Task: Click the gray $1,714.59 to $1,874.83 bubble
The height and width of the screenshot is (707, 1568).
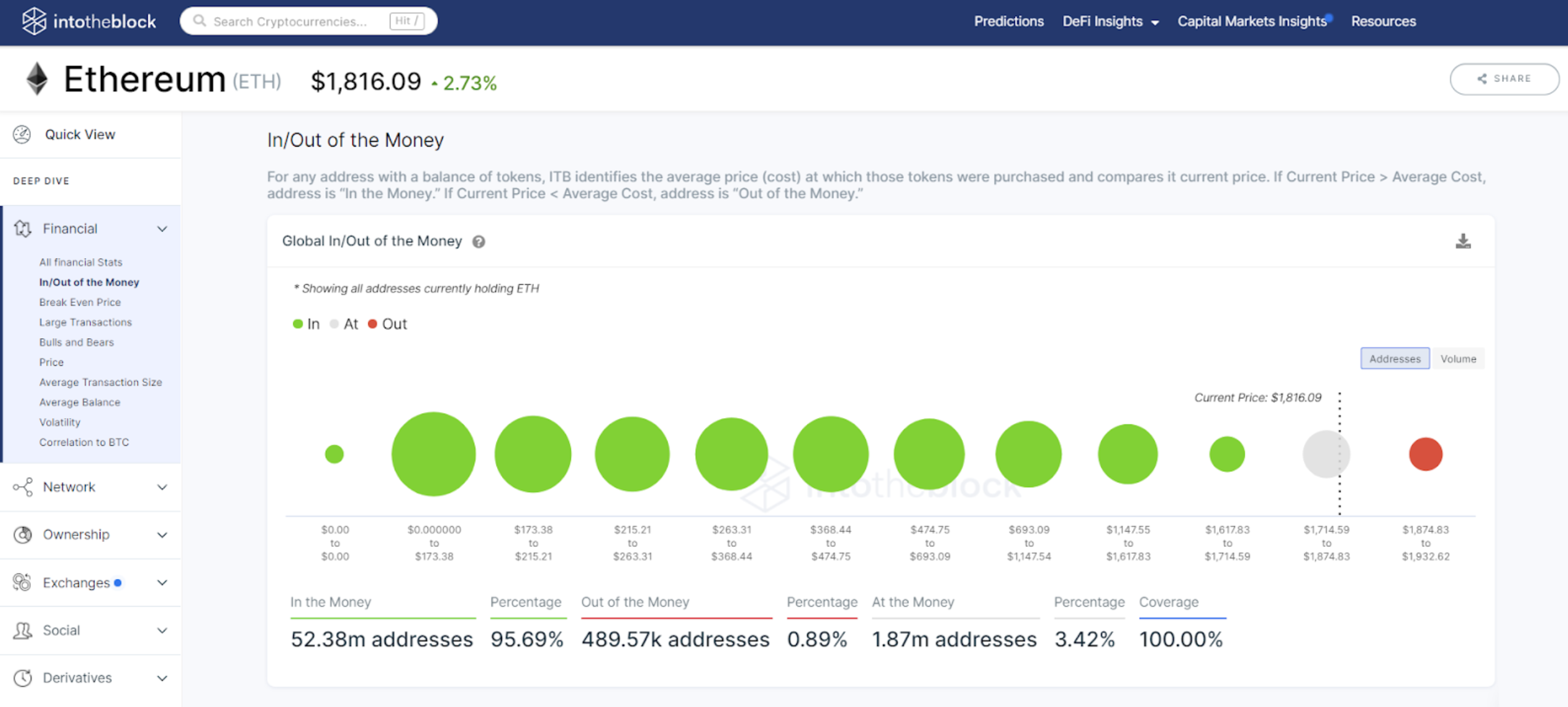Action: [1326, 454]
